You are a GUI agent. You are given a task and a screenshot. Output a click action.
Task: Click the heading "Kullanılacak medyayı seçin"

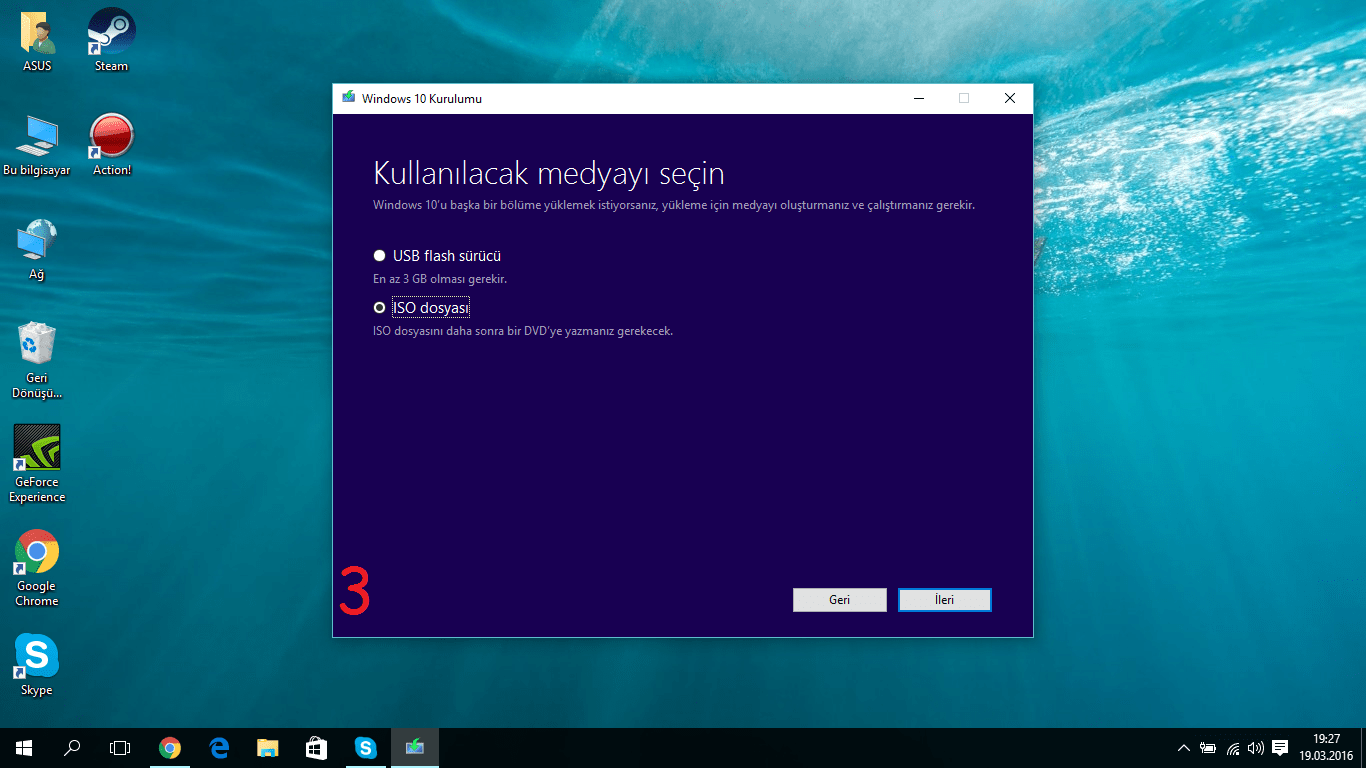coord(549,174)
